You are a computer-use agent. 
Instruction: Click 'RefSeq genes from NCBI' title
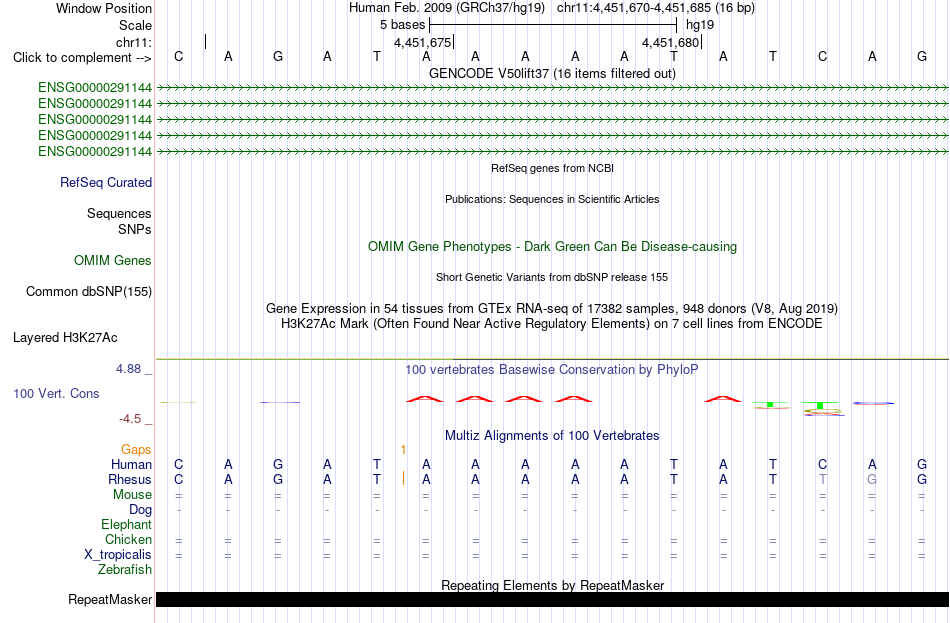(552, 168)
